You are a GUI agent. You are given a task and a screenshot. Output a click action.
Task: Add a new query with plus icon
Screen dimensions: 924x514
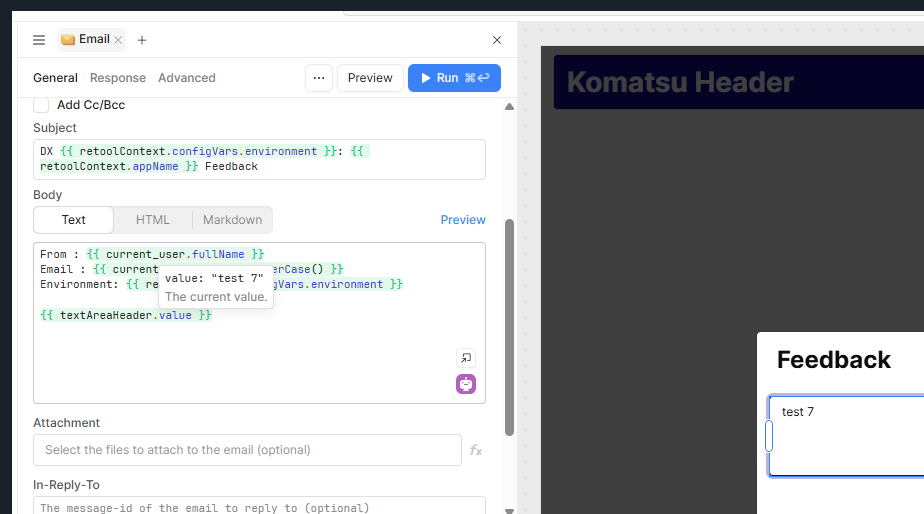pos(142,40)
